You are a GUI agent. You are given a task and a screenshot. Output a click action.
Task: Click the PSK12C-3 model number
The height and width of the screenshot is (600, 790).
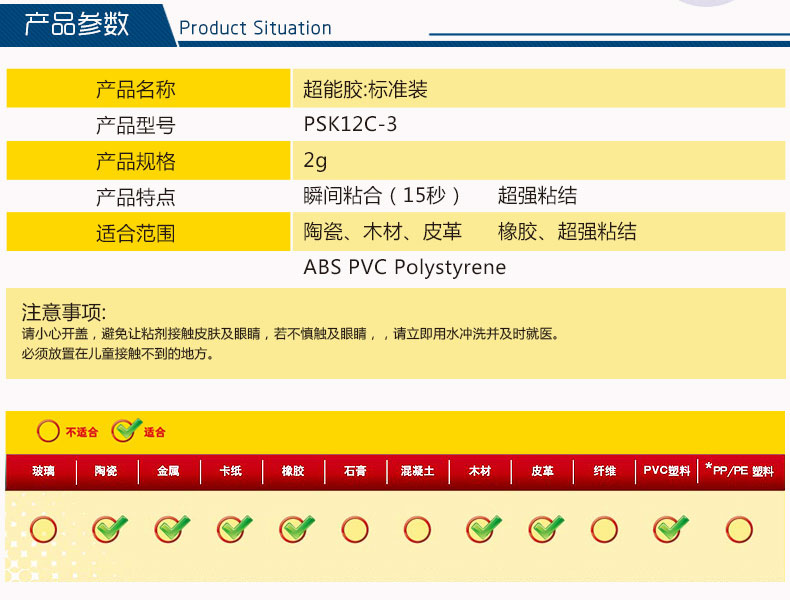click(350, 124)
